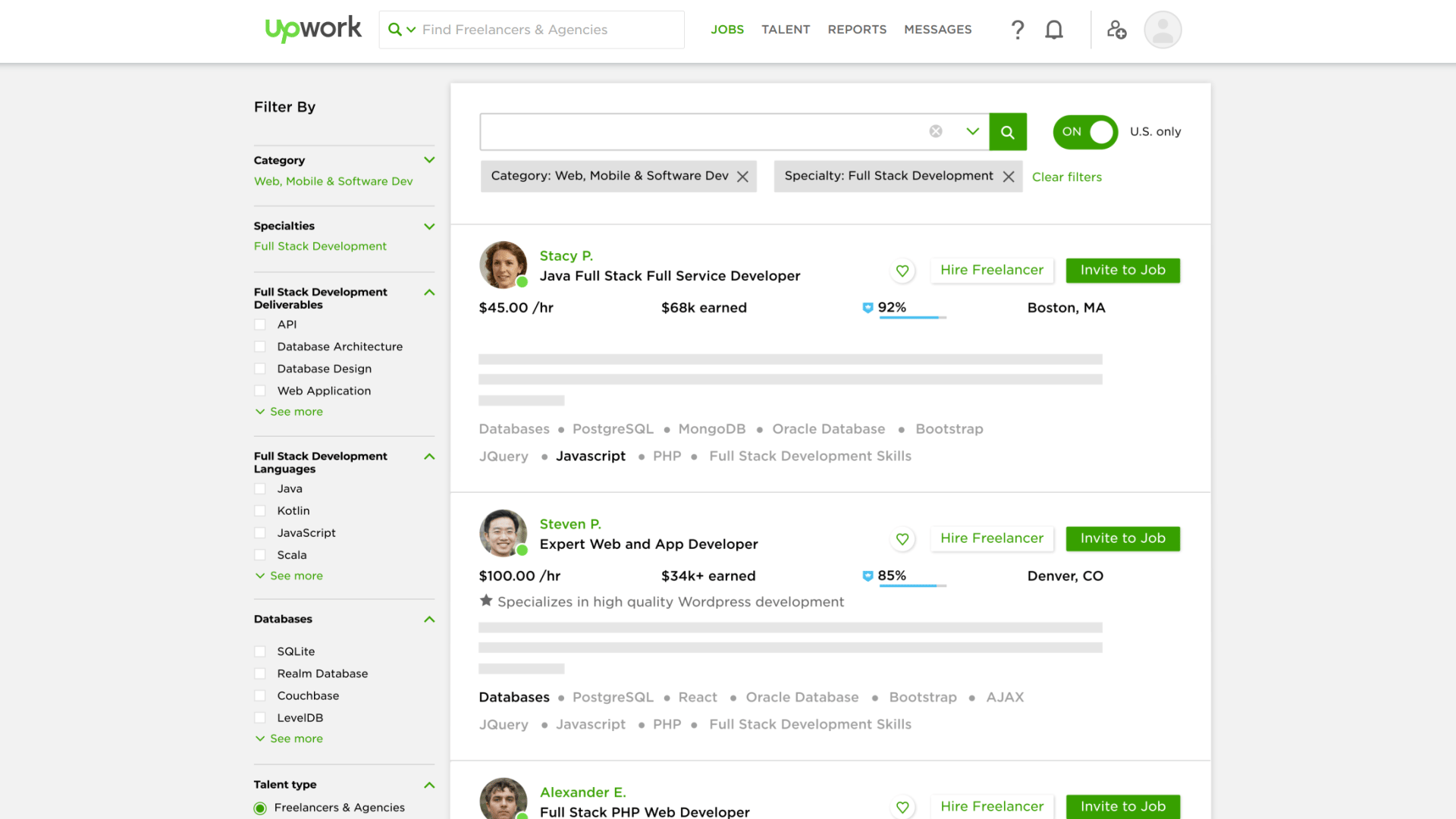The image size is (1456, 819).
Task: Switch to the TALENT section
Action: [x=786, y=30]
